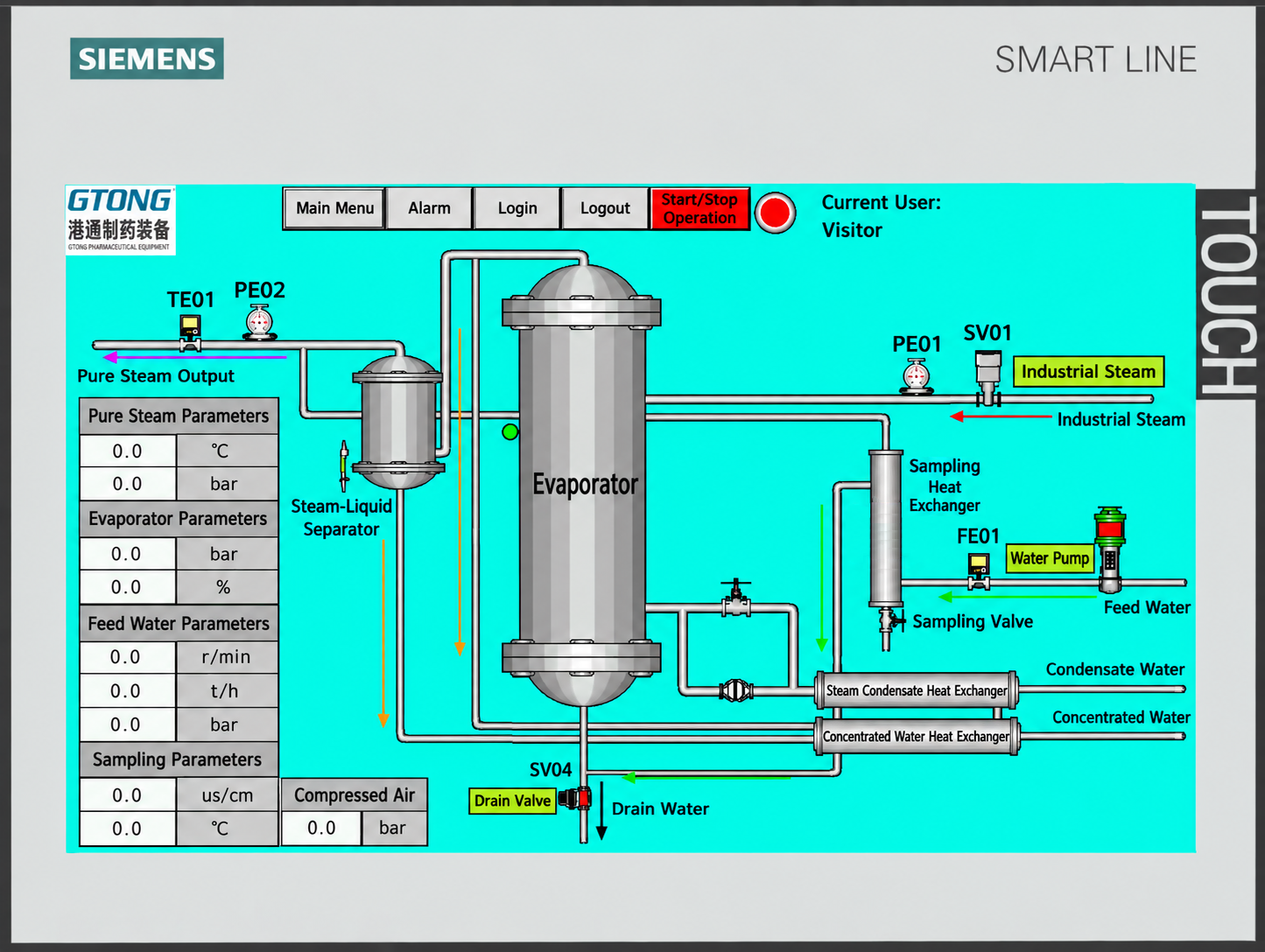
Task: Click the SV01 steam valve icon
Action: (988, 378)
